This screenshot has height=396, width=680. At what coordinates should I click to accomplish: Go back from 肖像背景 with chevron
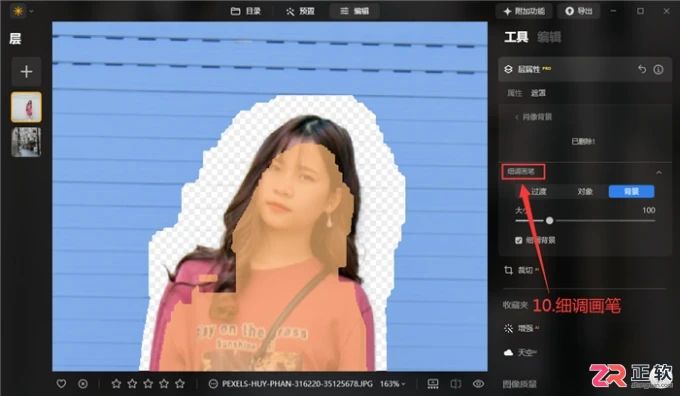tap(517, 117)
